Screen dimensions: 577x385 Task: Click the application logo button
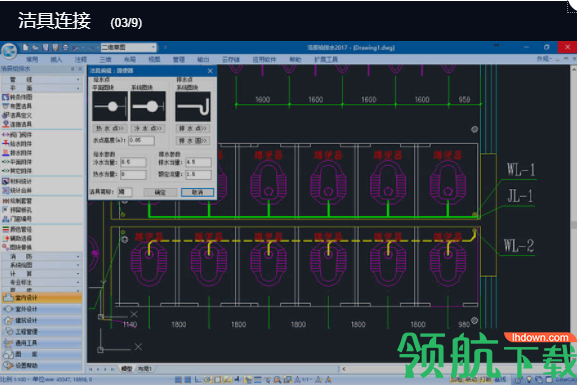9,51
